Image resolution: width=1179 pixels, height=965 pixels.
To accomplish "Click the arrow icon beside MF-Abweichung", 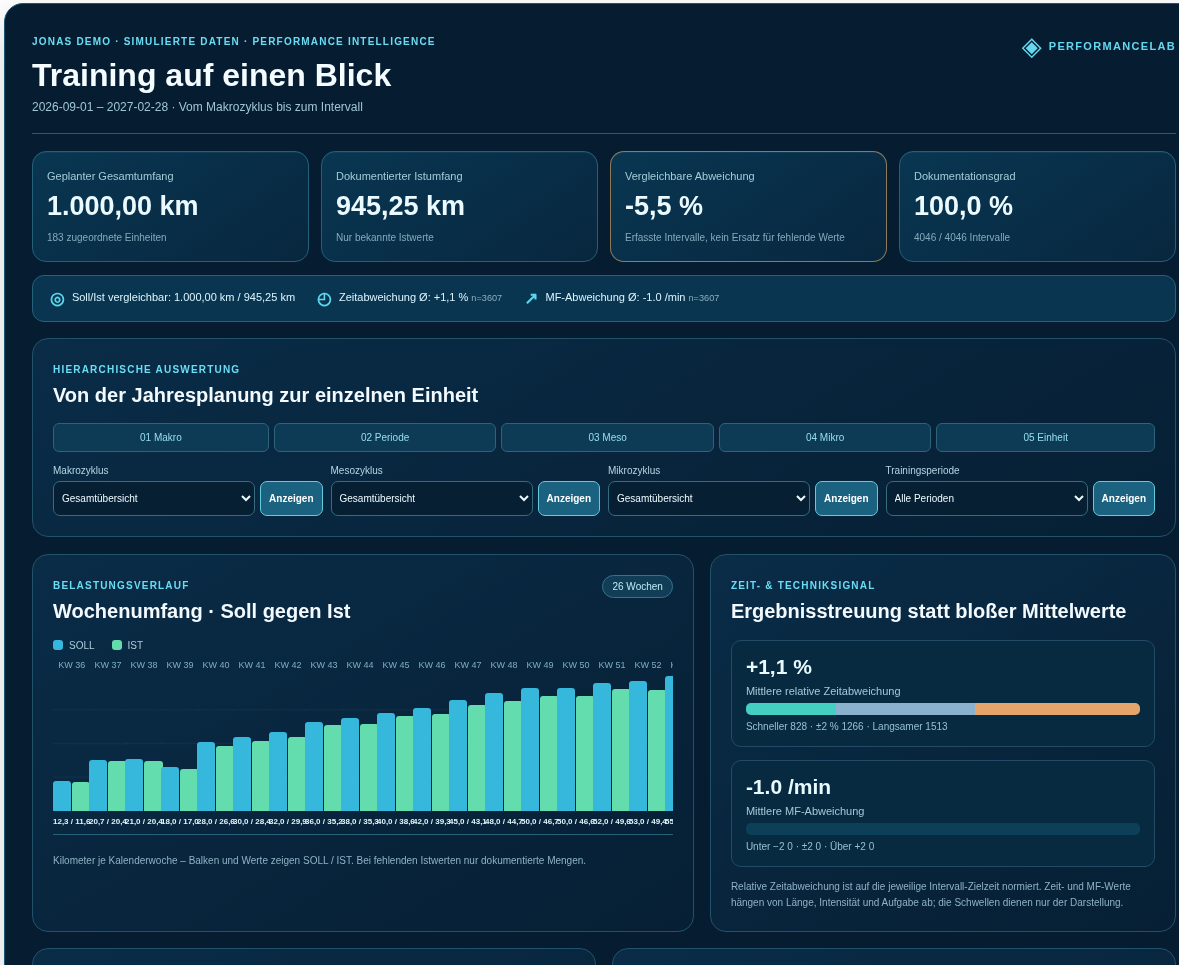I will pos(531,299).
